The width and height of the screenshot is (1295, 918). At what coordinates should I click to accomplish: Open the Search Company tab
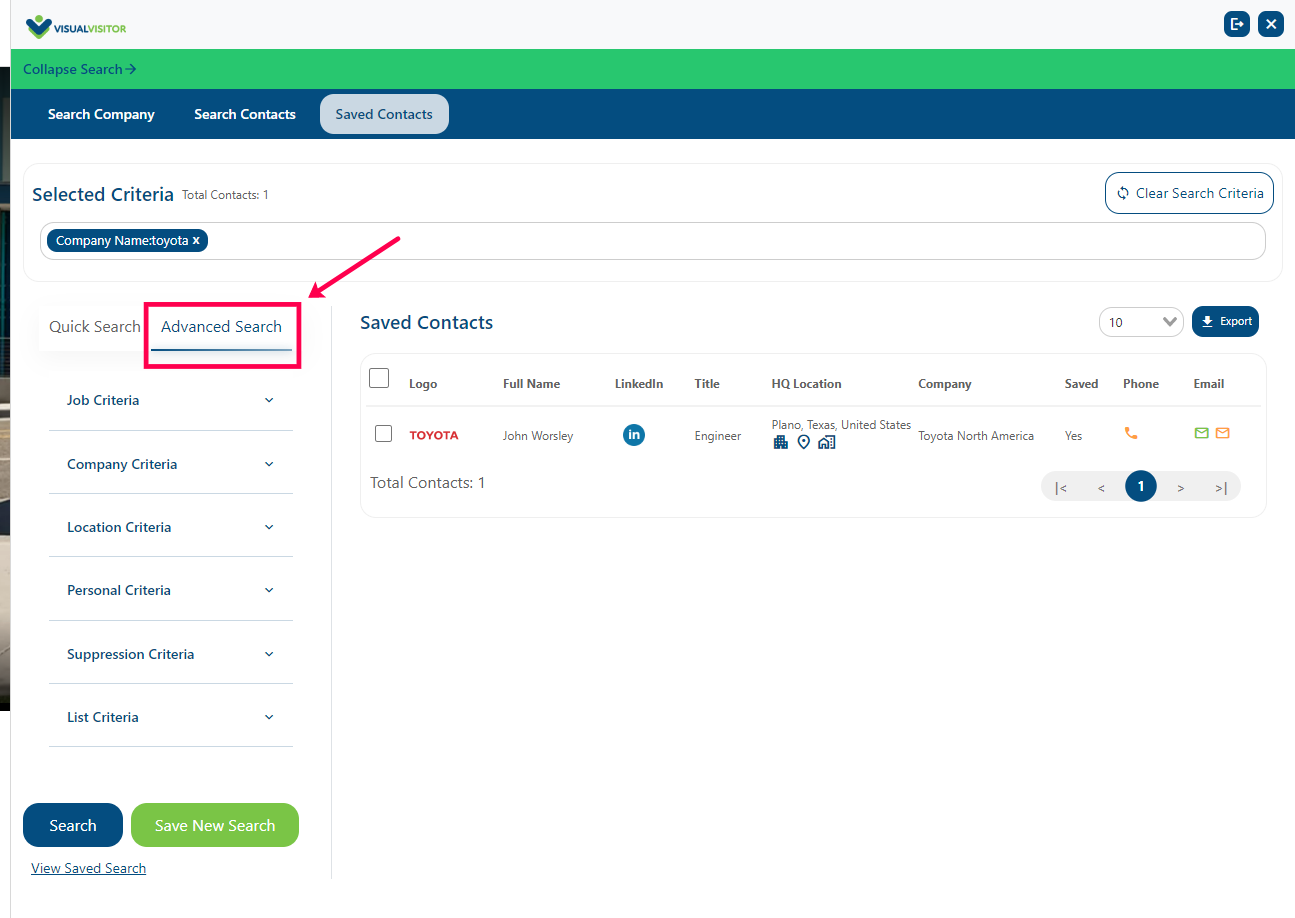(x=101, y=114)
